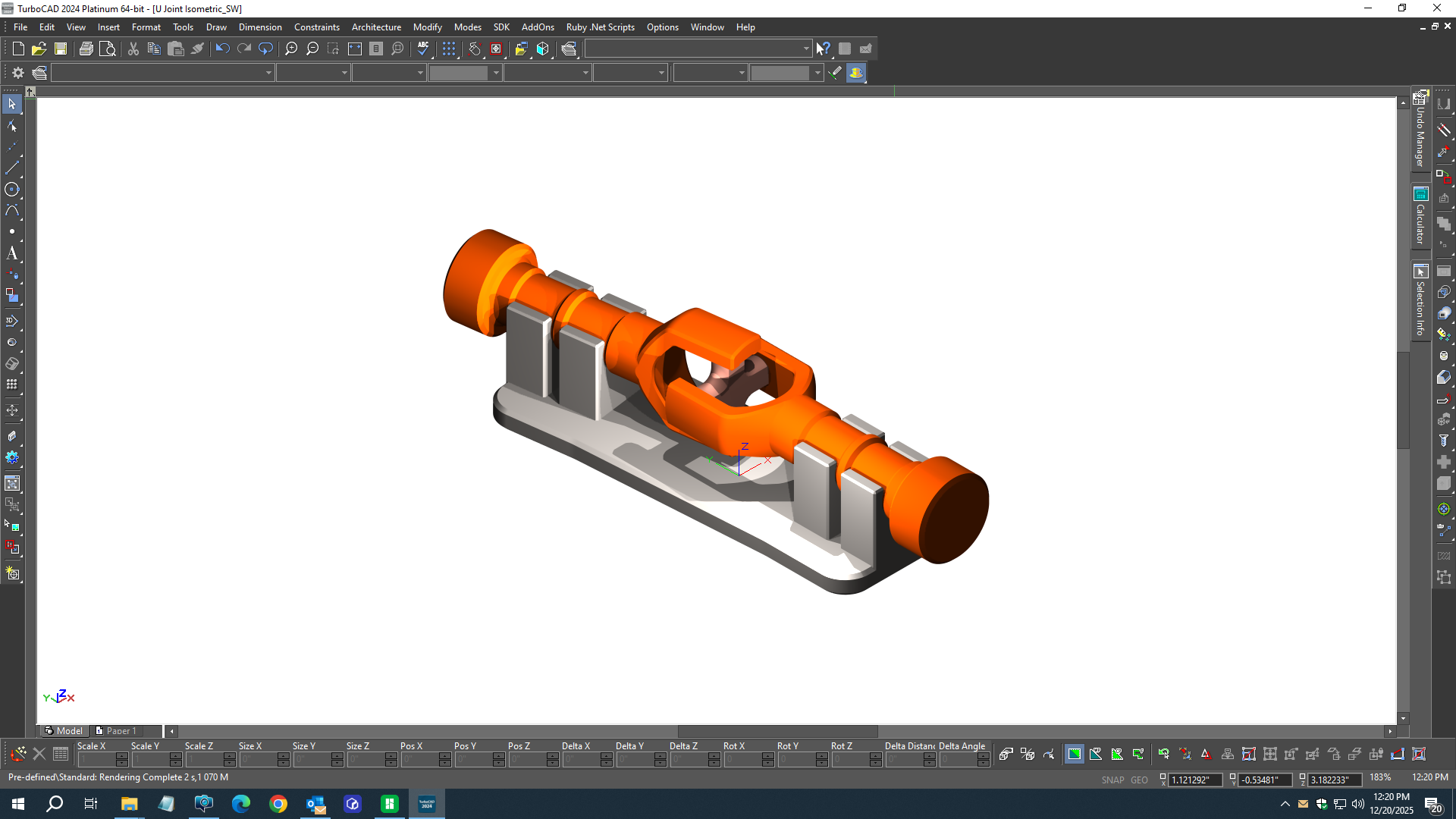Click the Design Director gear icon

point(18,73)
